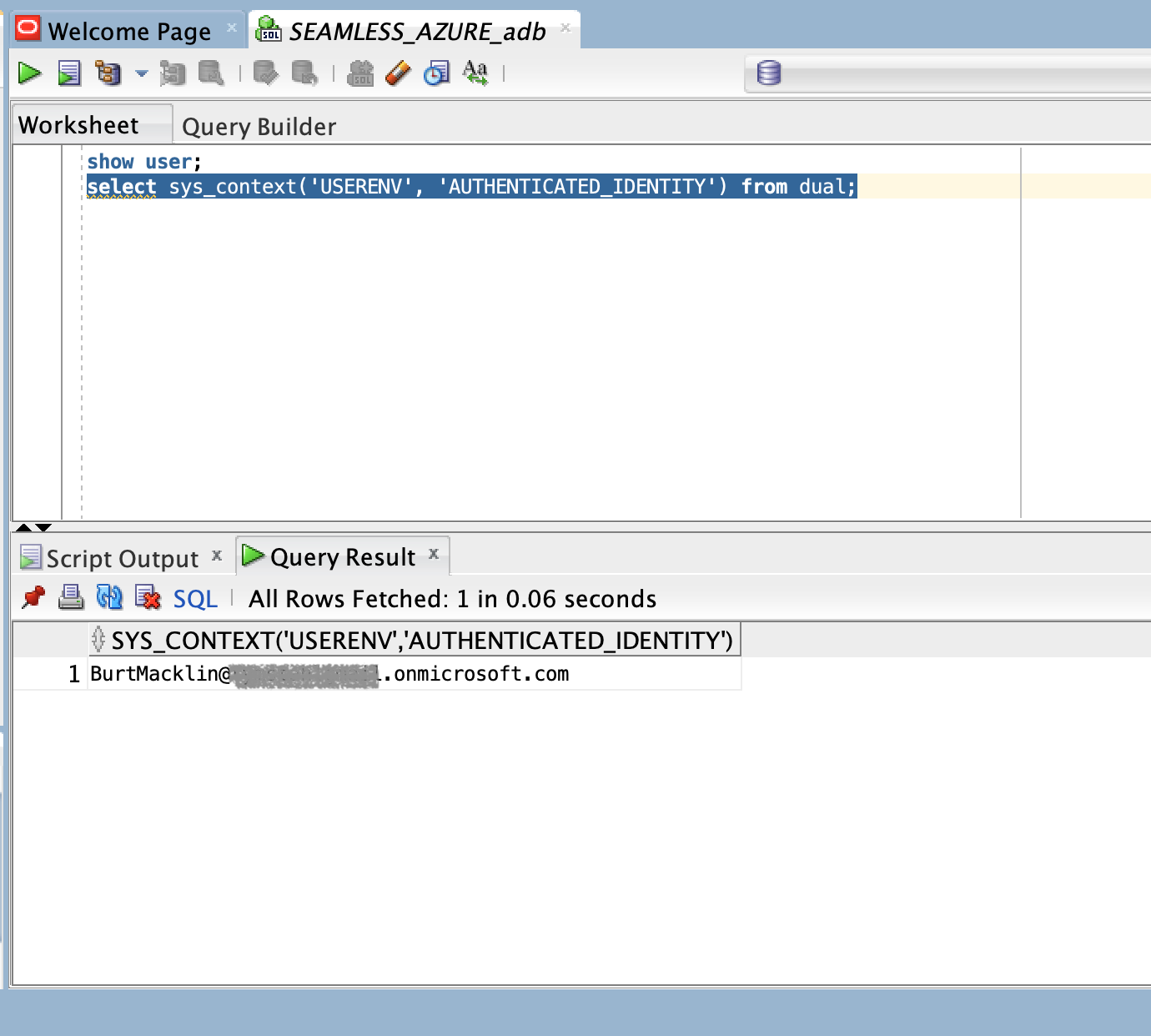Open the Query Builder tab

tap(259, 125)
